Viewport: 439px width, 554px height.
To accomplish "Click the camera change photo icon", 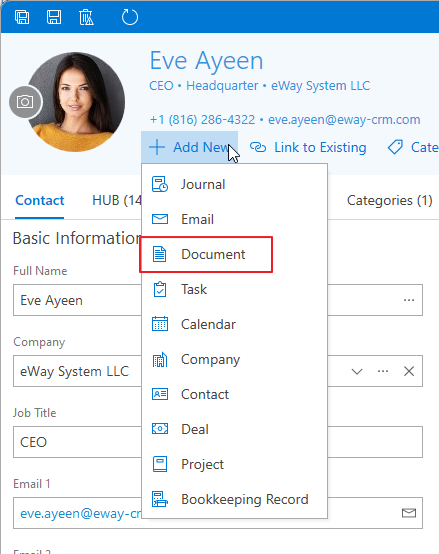I will point(25,102).
